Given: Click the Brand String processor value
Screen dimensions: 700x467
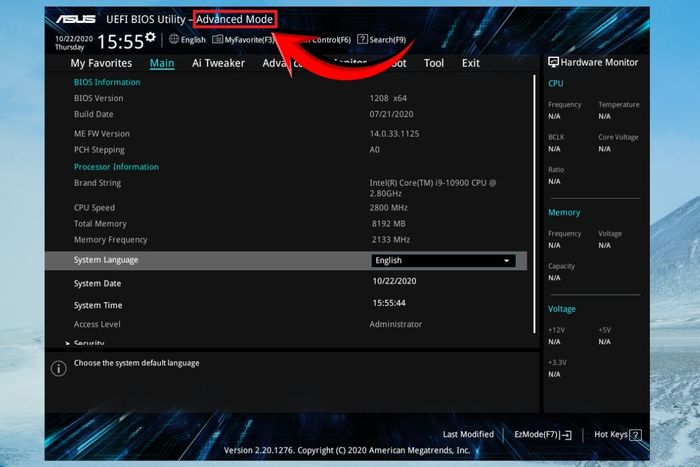Looking at the screenshot, I should coord(433,188).
